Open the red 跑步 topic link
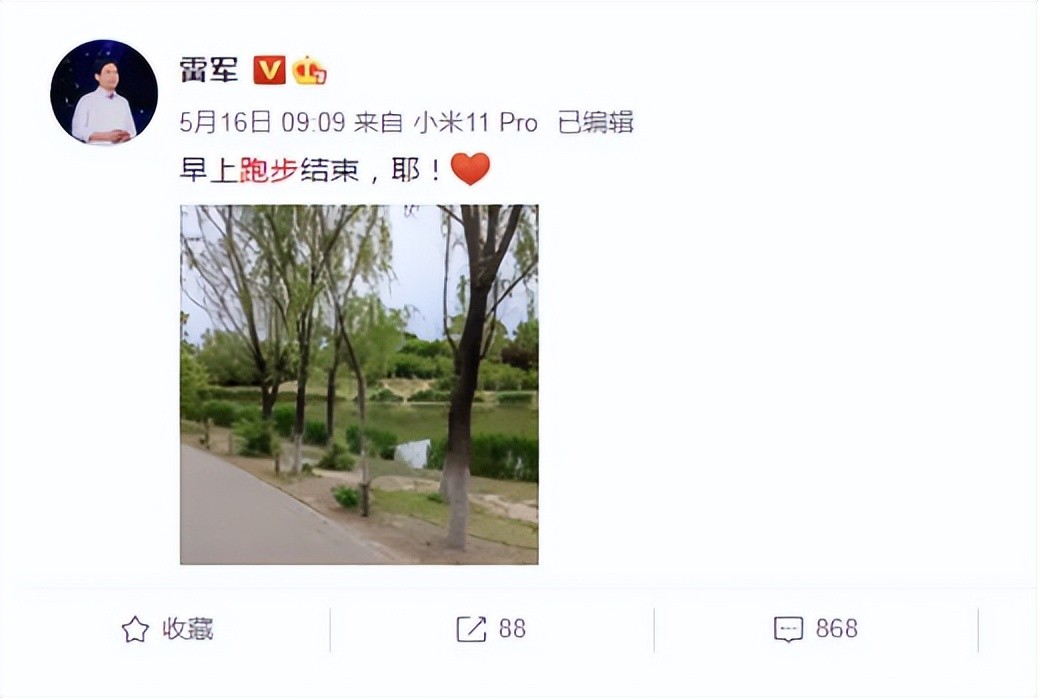Screen dimensions: 1038x698 click(x=268, y=170)
